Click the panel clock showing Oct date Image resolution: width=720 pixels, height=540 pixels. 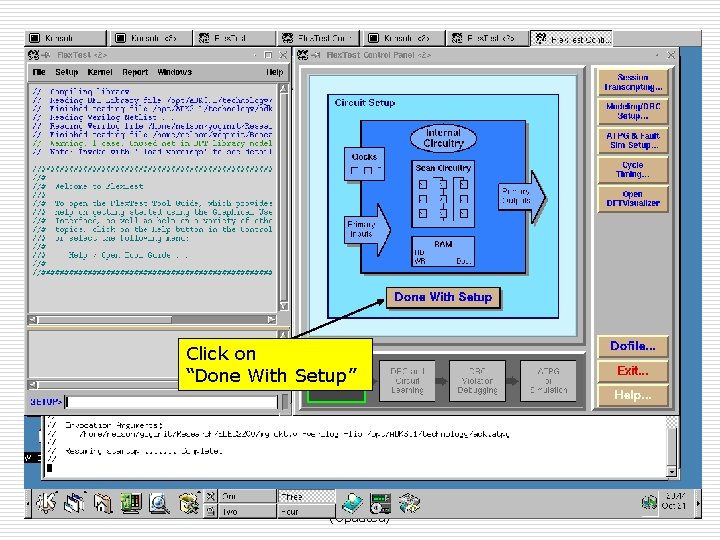(675, 501)
